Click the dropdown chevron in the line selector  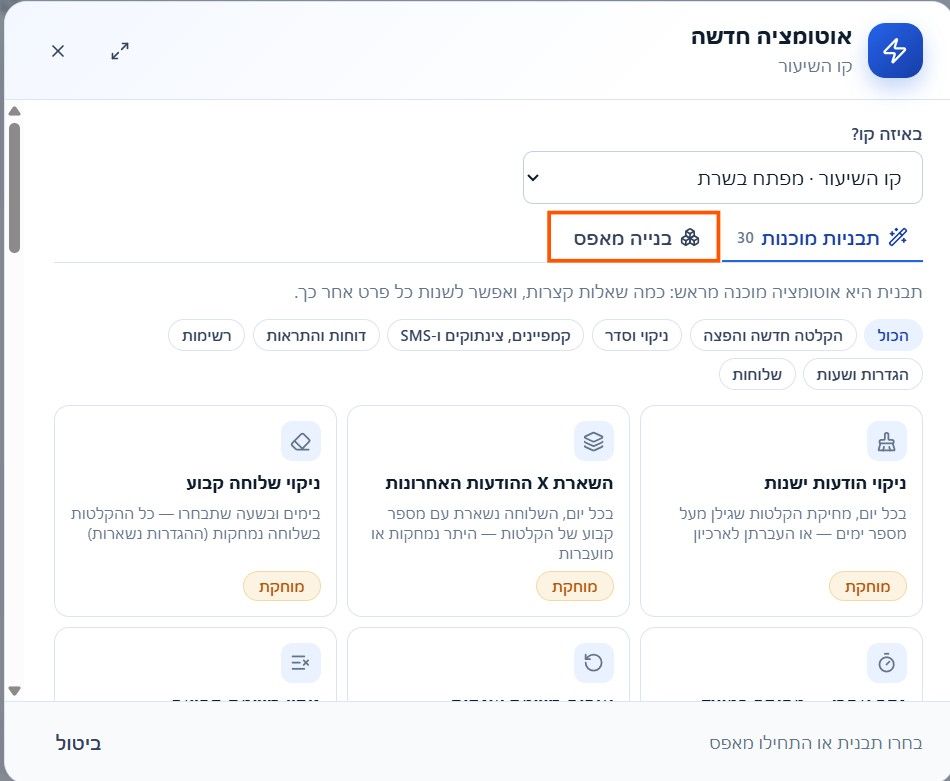pyautogui.click(x=533, y=178)
